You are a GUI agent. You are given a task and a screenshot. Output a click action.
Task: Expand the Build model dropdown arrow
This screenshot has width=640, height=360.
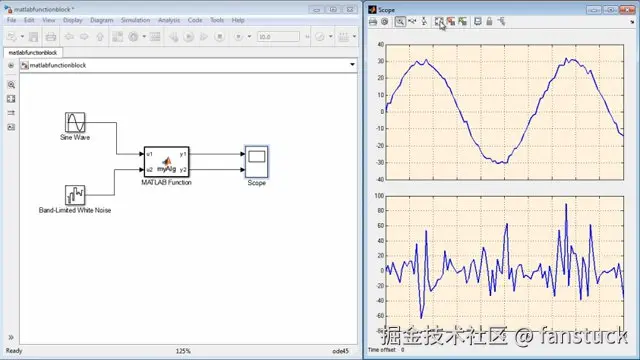pyautogui.click(x=354, y=37)
